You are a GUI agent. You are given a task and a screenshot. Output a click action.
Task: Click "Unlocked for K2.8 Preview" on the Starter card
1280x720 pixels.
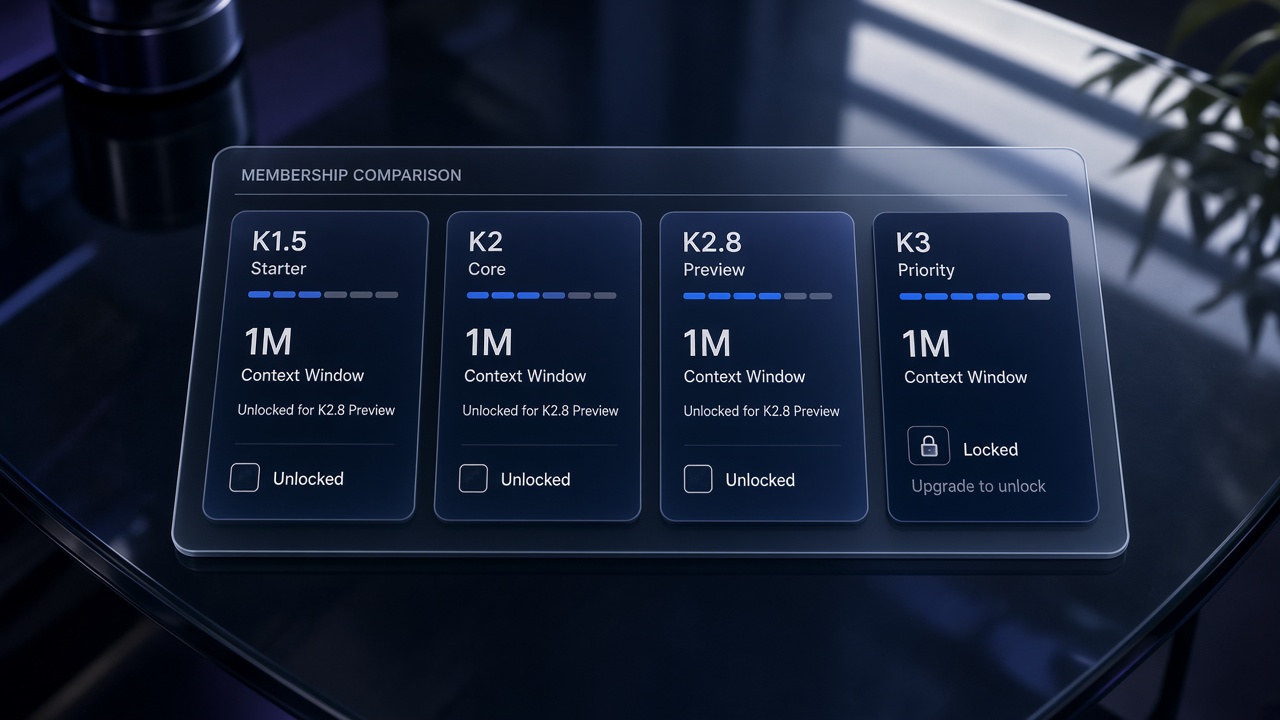coord(316,410)
